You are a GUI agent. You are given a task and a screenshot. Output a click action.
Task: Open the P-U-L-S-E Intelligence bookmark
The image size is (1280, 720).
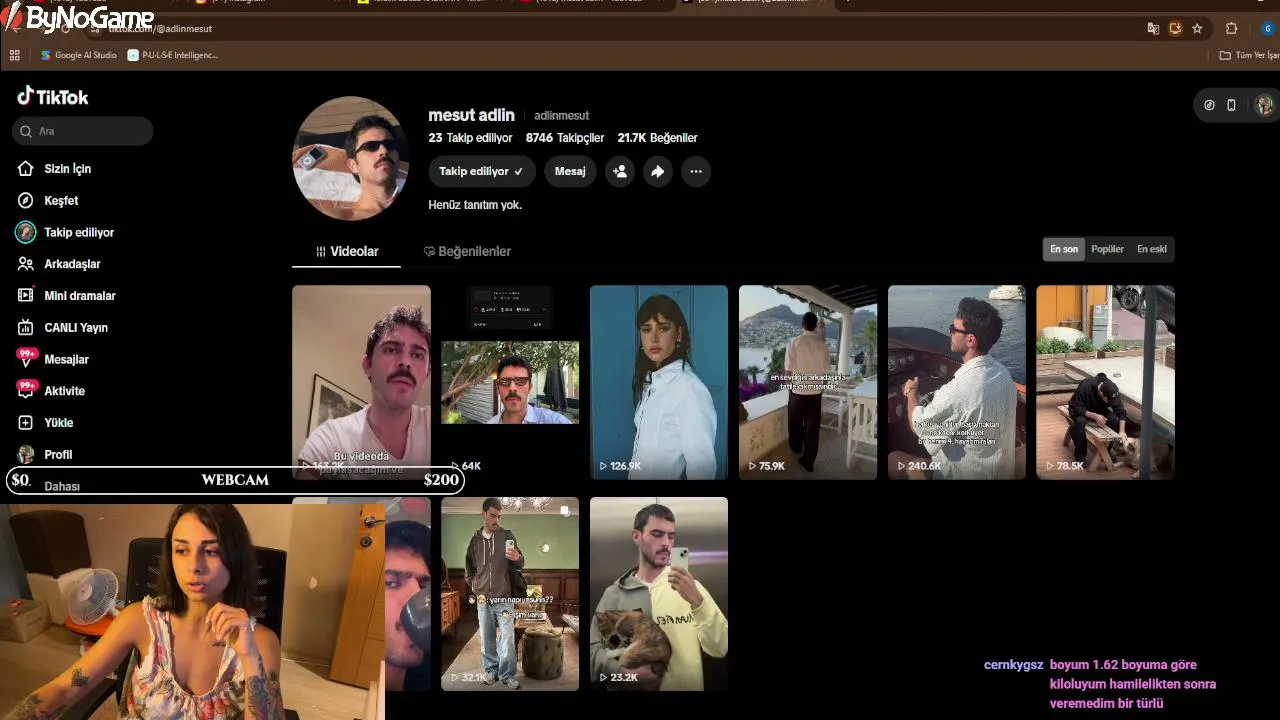(x=173, y=55)
